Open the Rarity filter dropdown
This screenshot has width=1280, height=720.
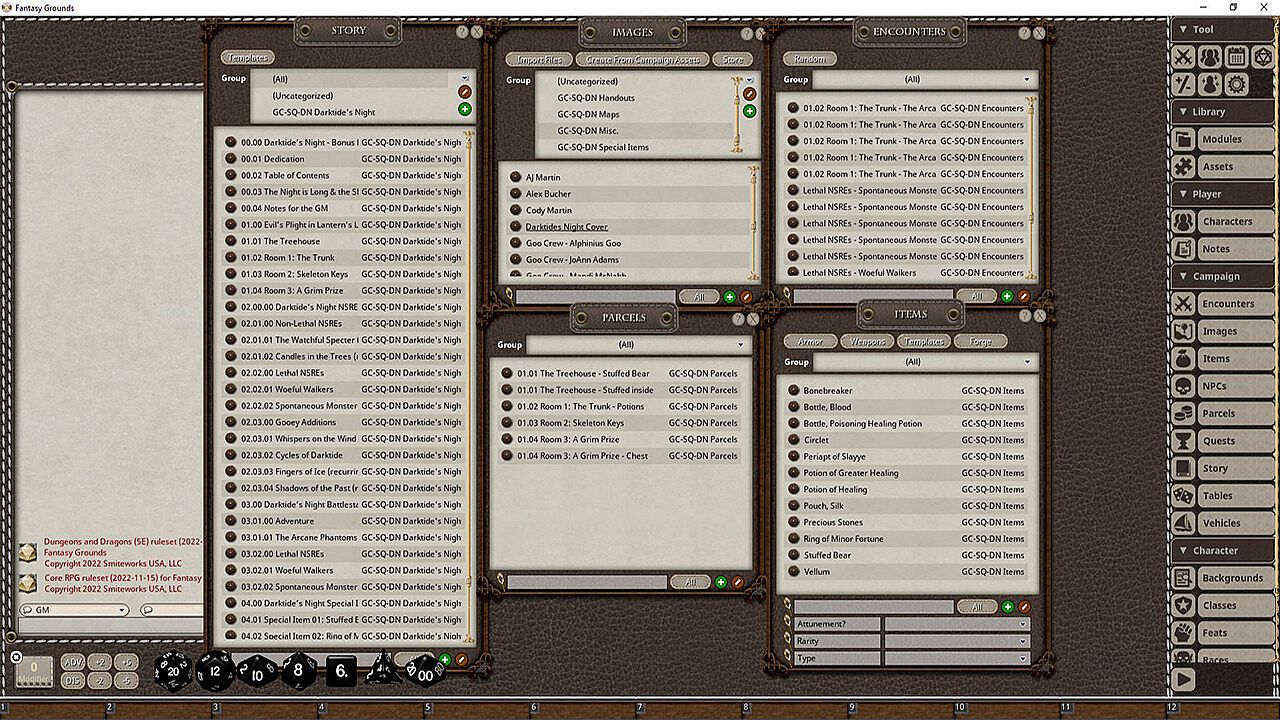956,641
